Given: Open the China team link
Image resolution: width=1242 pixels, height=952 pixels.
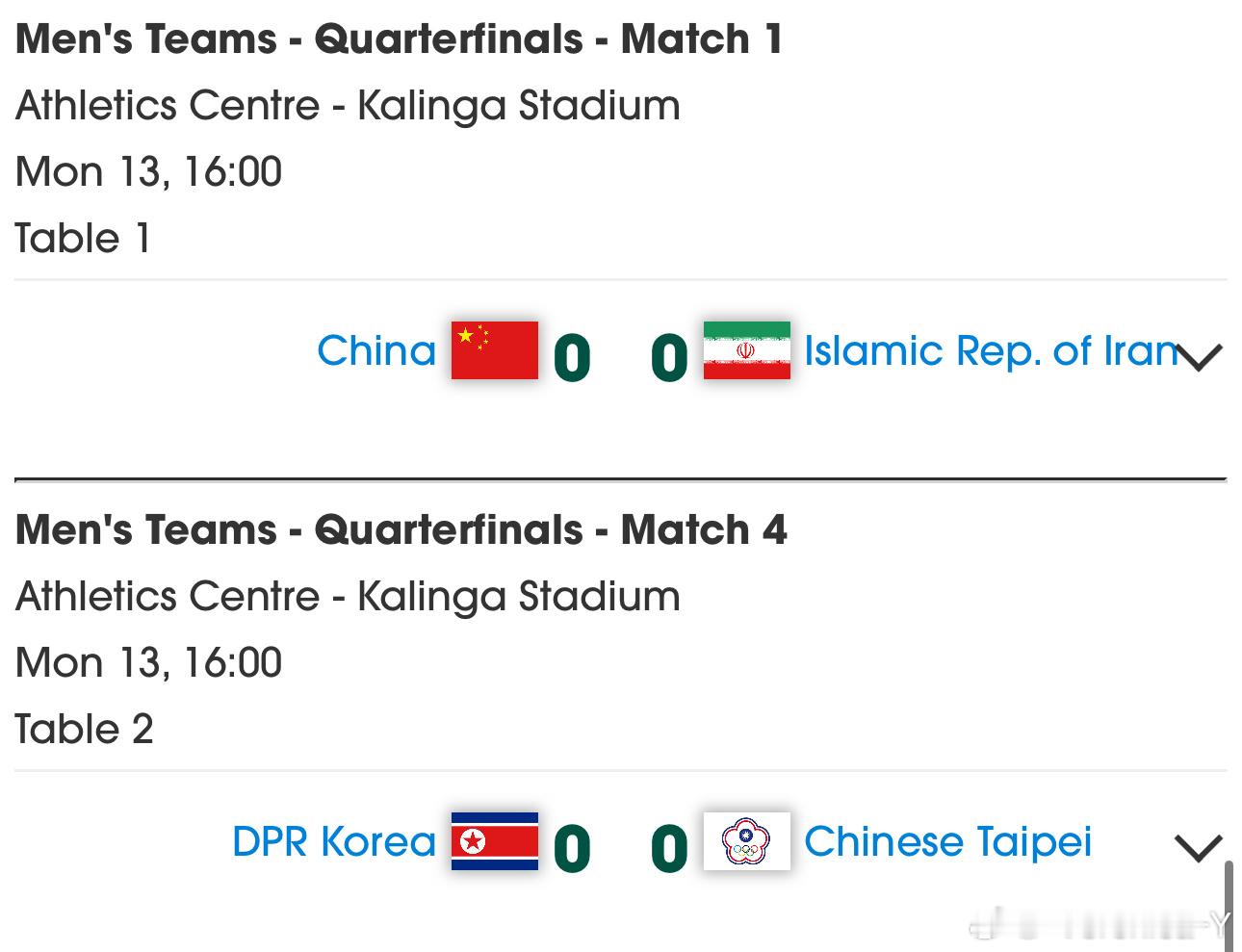Looking at the screenshot, I should (x=376, y=350).
